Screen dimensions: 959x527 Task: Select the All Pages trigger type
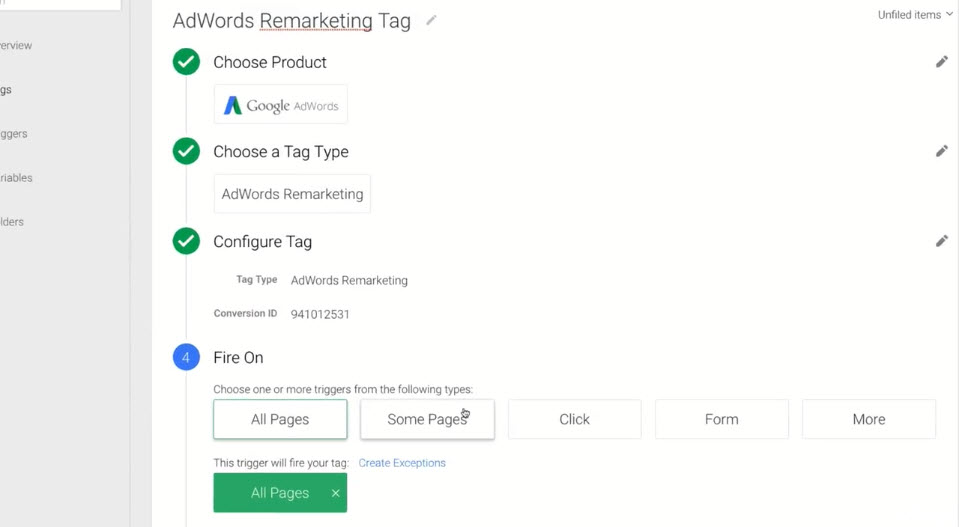(x=280, y=419)
